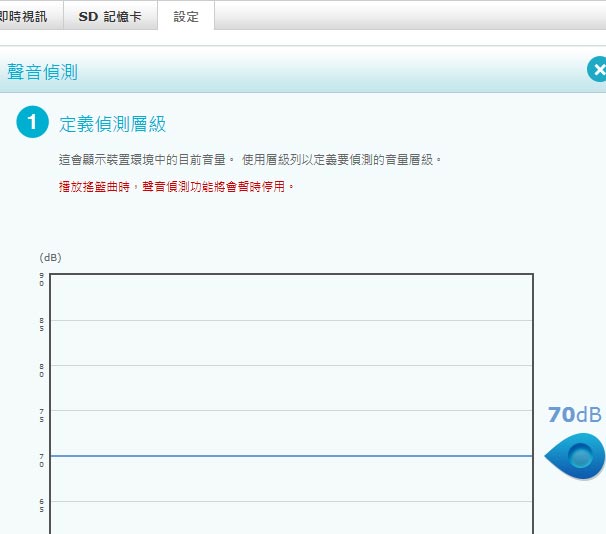Viewport: 606px width, 534px height.
Task: Click the 聲音偵測 panel header title
Action: [42, 72]
